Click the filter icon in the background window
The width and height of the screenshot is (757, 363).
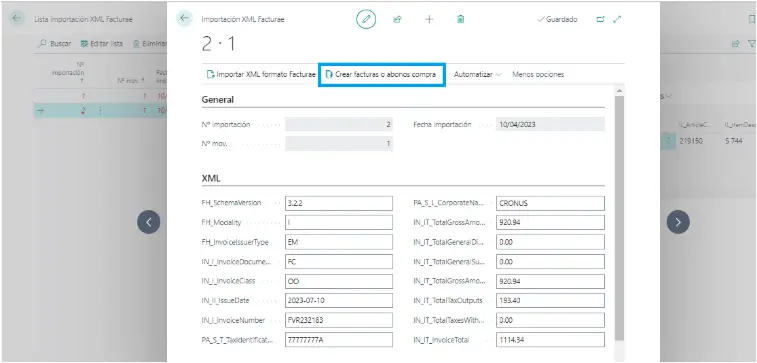tap(752, 44)
